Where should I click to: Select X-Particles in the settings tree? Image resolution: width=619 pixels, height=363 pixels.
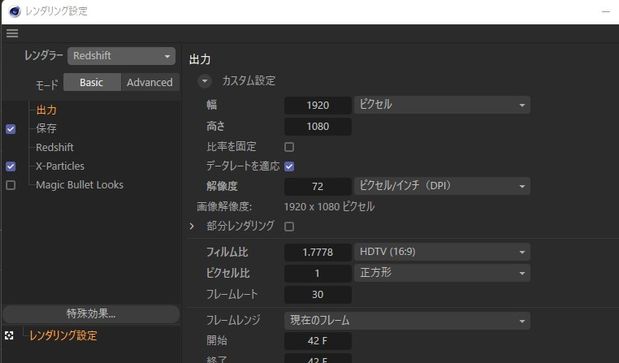60,166
